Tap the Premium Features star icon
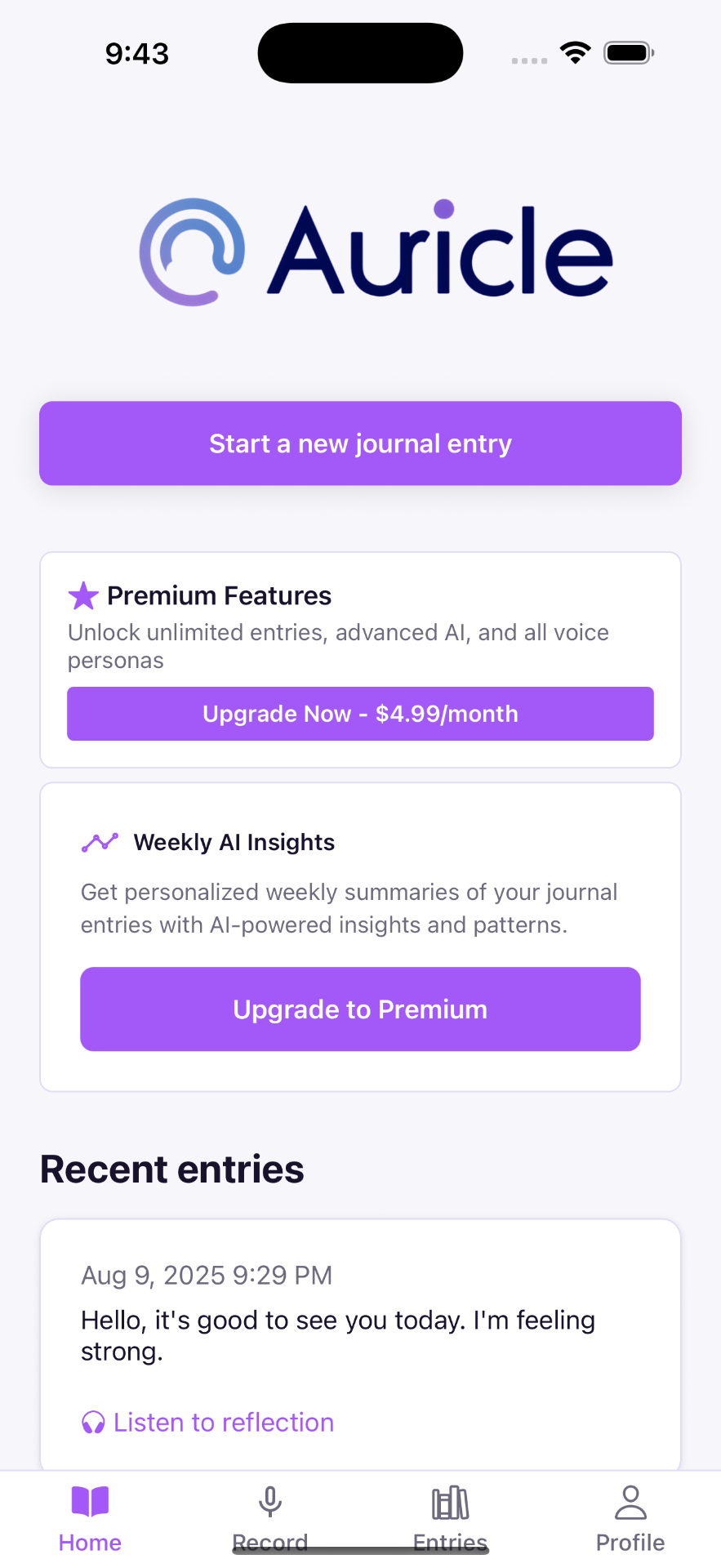This screenshot has width=721, height=1568. click(83, 596)
